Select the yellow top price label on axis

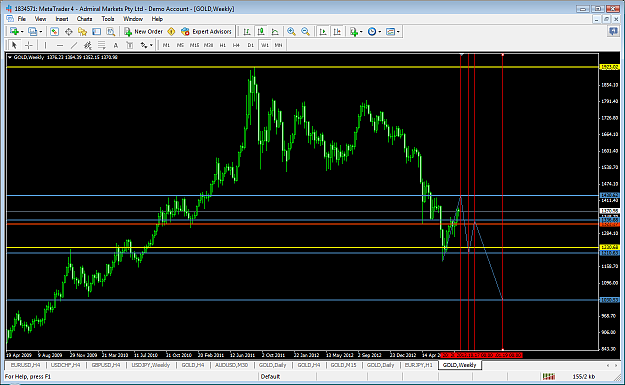(x=610, y=67)
